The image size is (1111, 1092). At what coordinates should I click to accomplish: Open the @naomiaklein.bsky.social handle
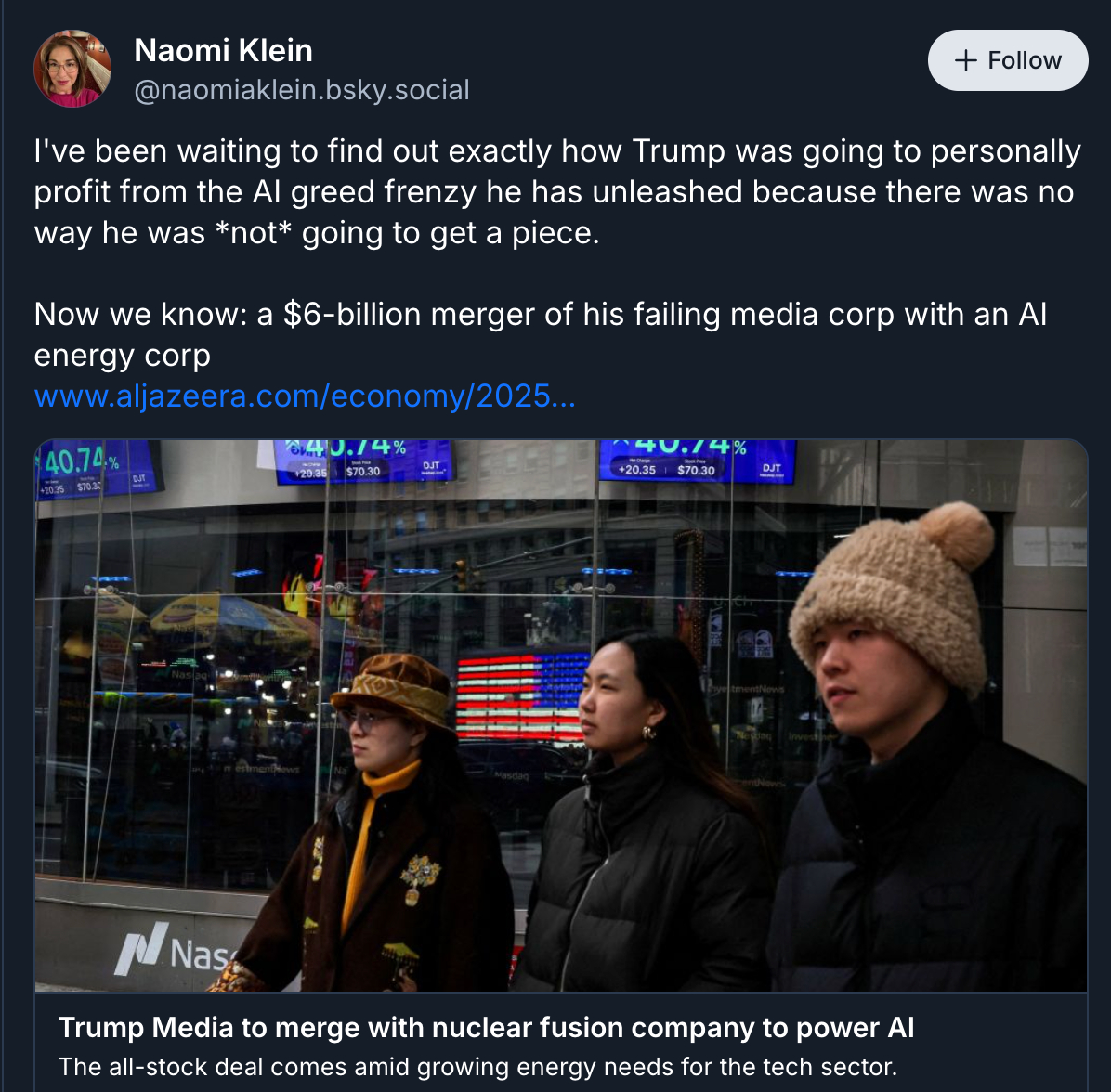click(x=302, y=90)
